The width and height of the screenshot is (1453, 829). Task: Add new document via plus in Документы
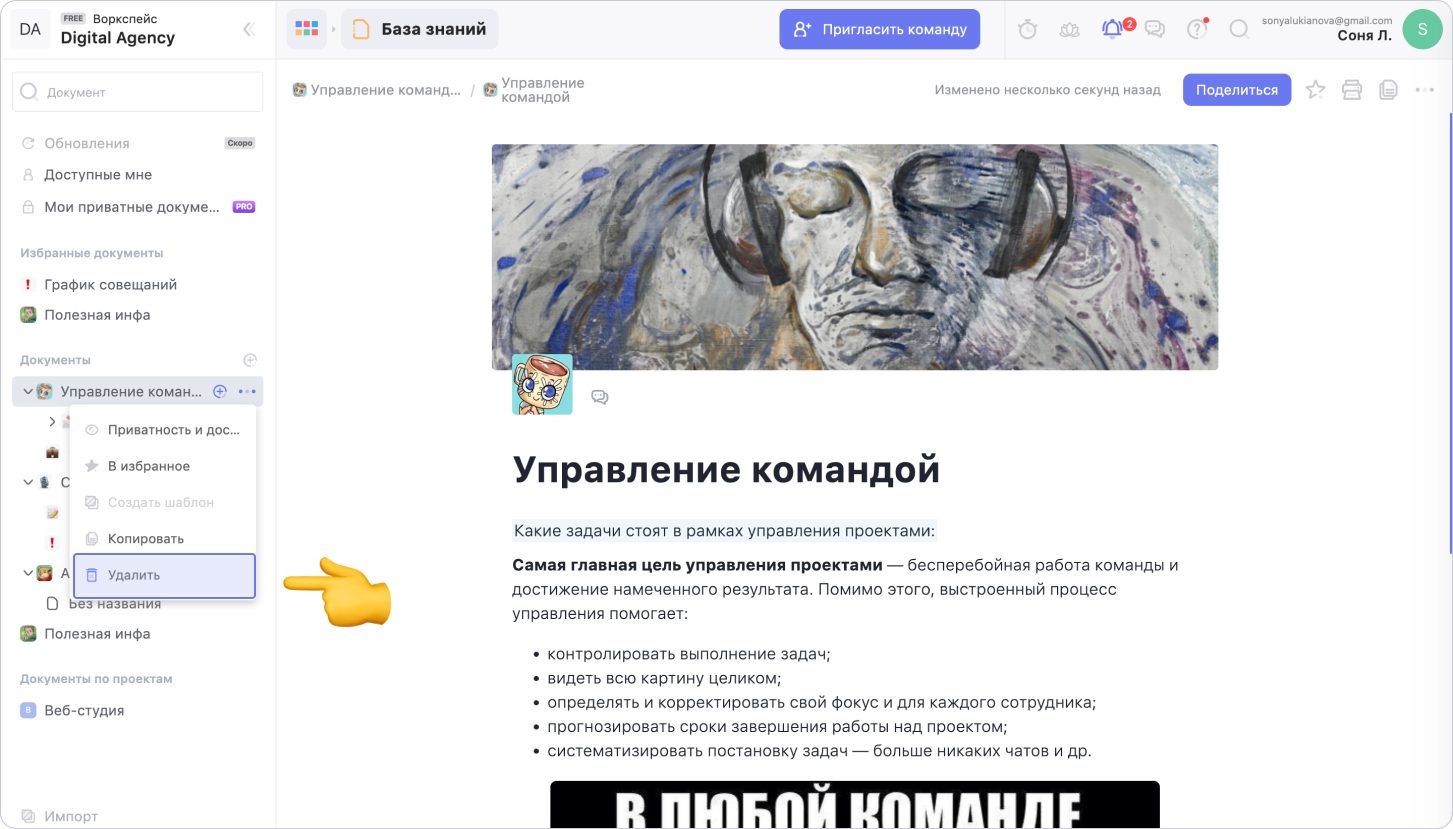coord(250,360)
